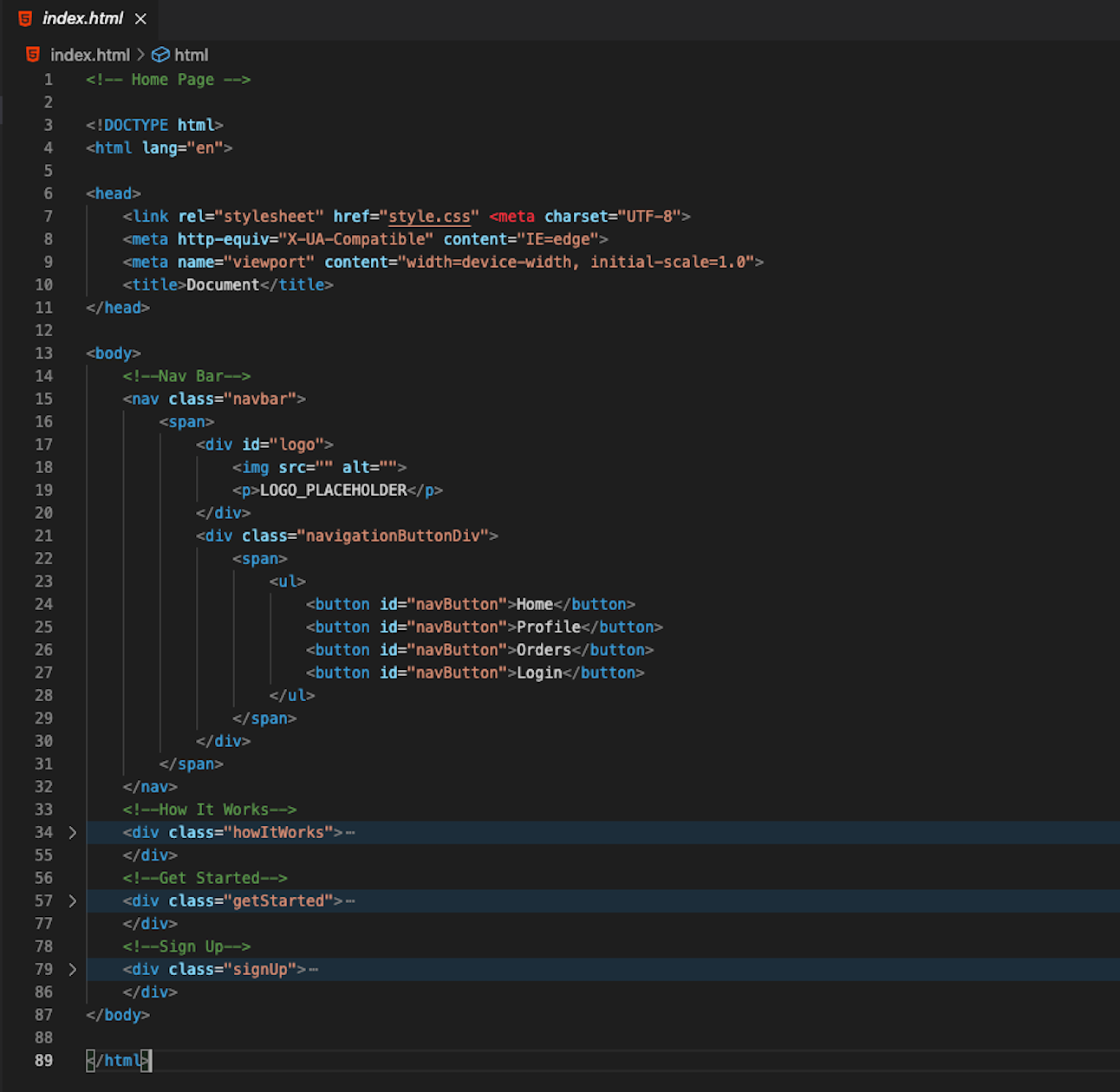Open the html breadcrumb dropdown
This screenshot has width=1120, height=1092.
pos(191,55)
